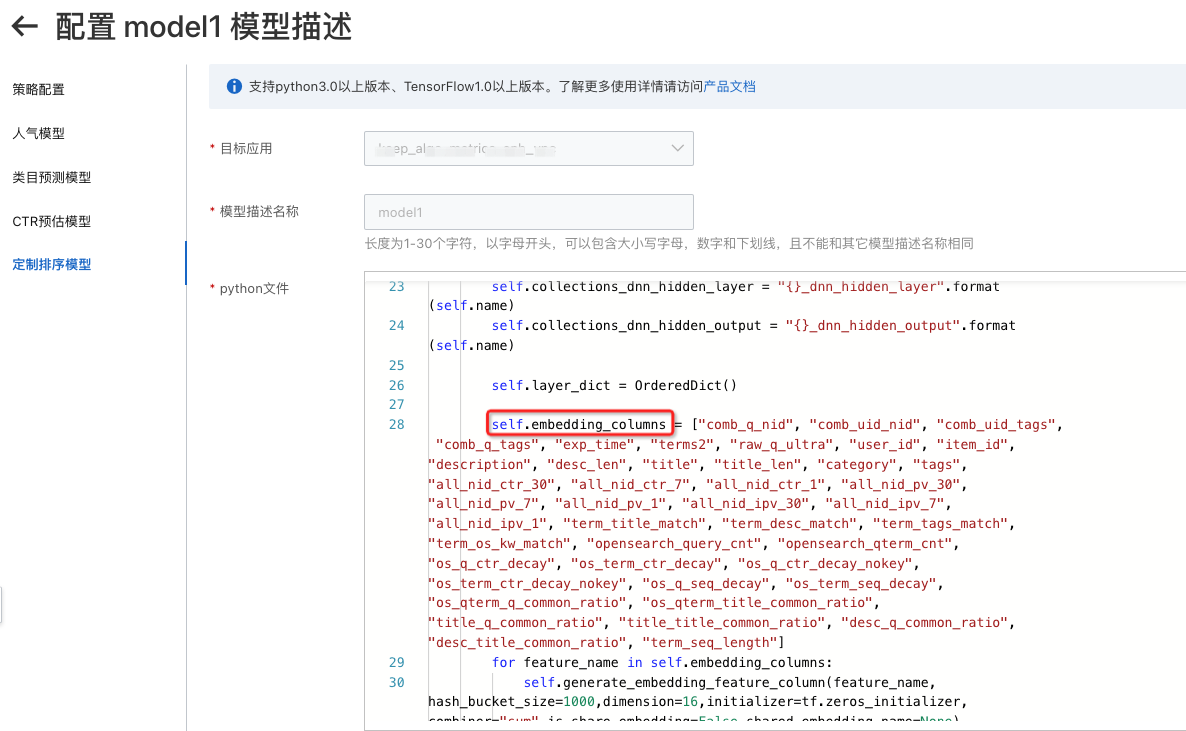Viewport: 1186px width, 731px height.
Task: Select CTR预估模型 in the sidebar
Action: tap(51, 221)
